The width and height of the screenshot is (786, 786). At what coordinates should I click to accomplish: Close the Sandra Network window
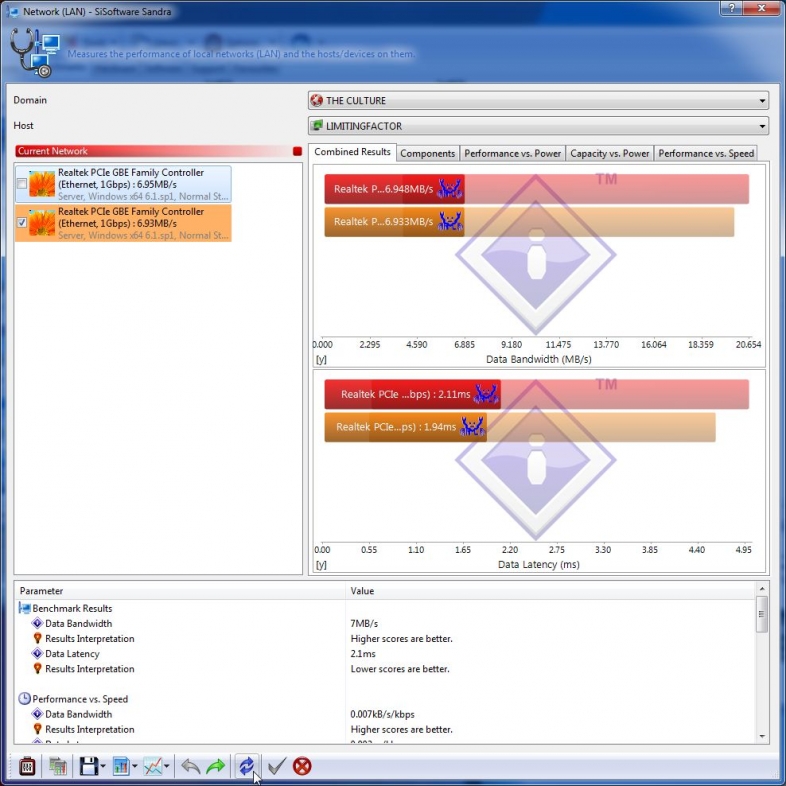(761, 8)
